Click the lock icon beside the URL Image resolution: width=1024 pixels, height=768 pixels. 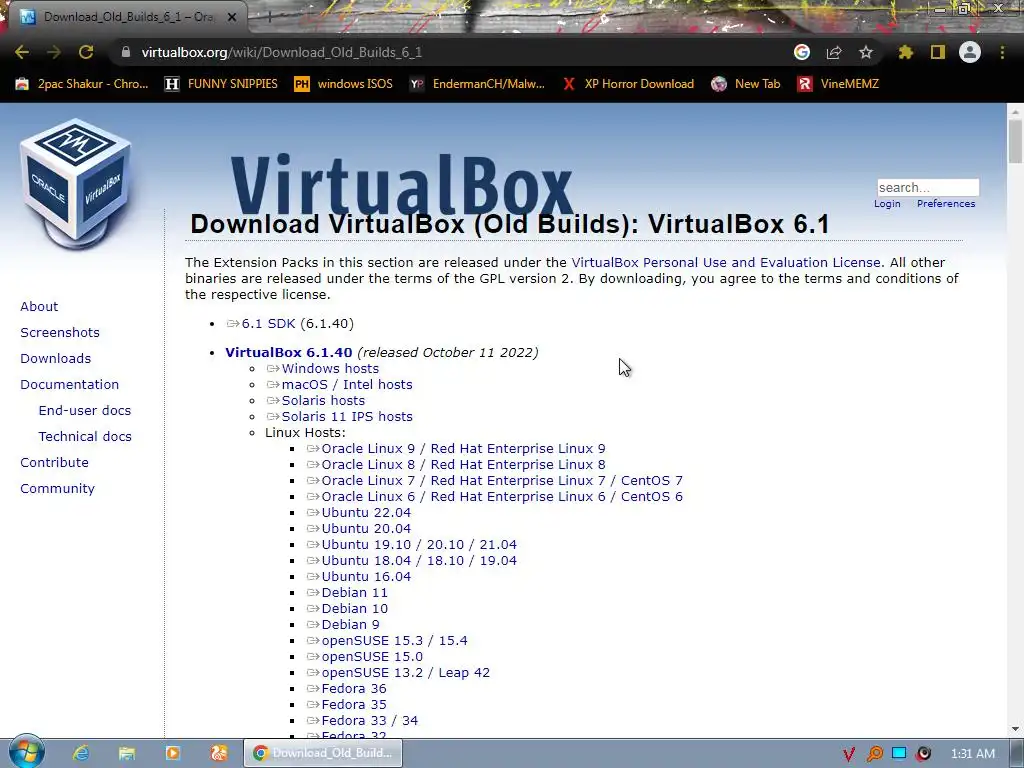[126, 52]
